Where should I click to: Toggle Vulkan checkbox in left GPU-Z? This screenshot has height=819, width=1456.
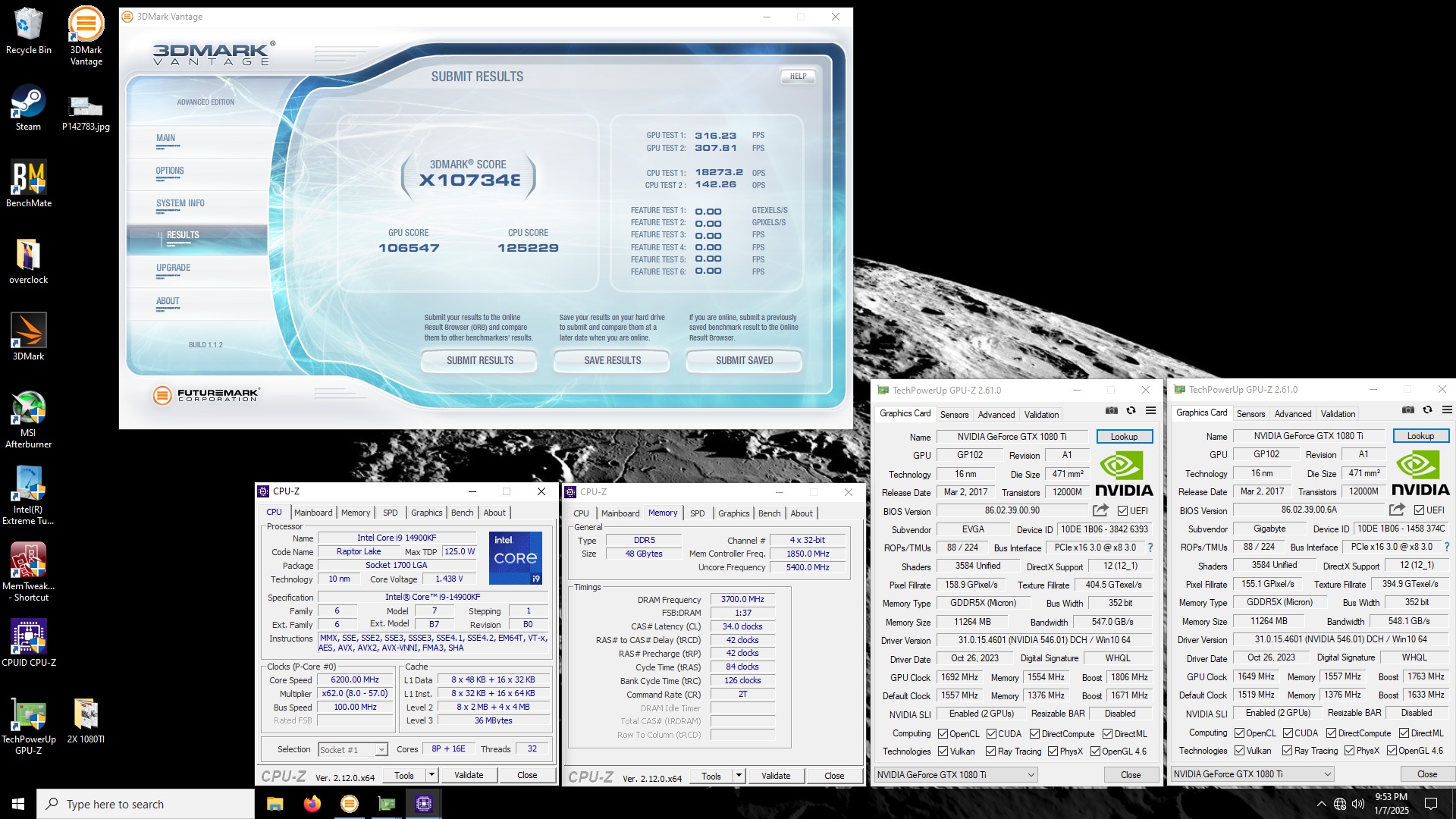[x=943, y=752]
